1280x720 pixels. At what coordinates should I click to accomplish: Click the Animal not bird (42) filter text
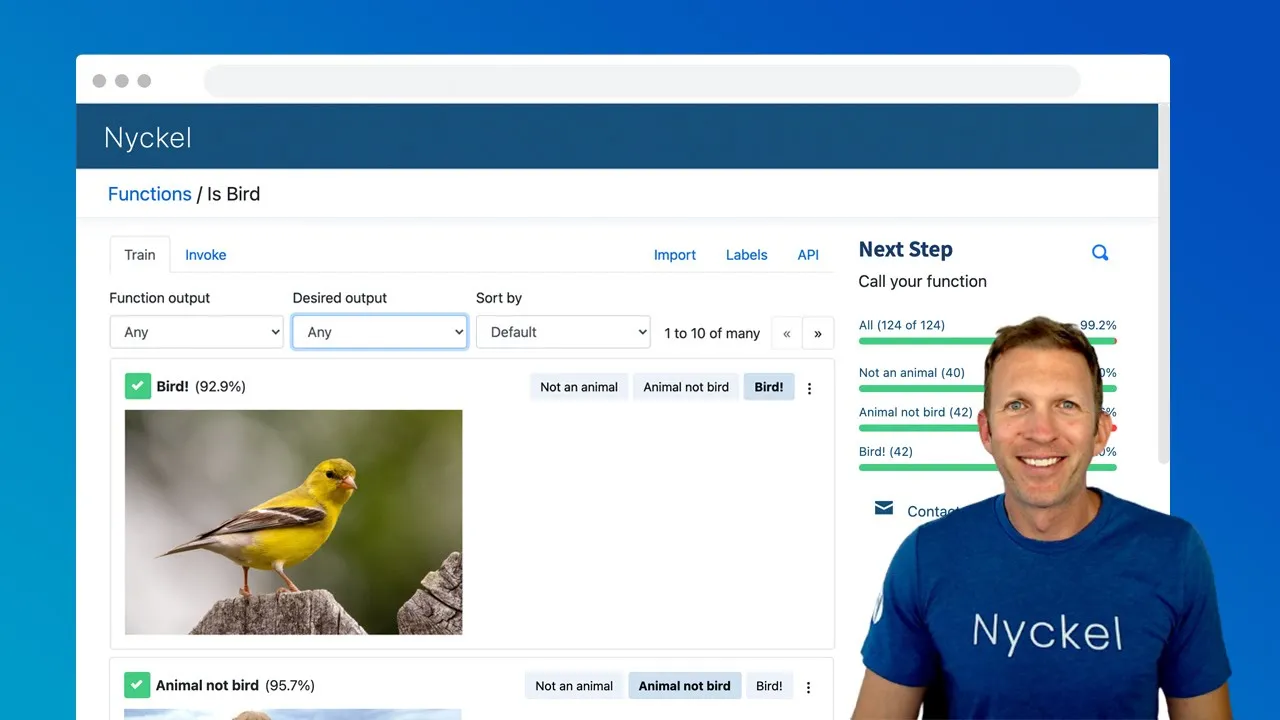(916, 412)
